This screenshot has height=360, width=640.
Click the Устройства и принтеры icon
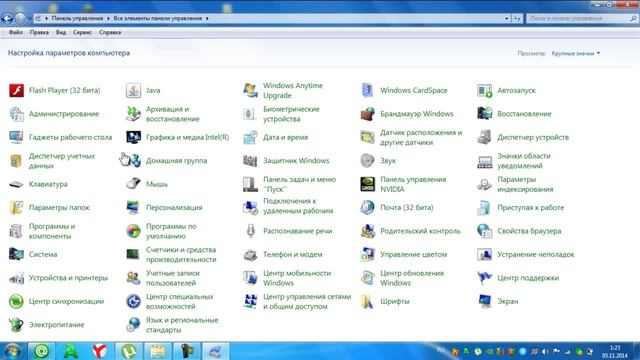click(x=17, y=278)
